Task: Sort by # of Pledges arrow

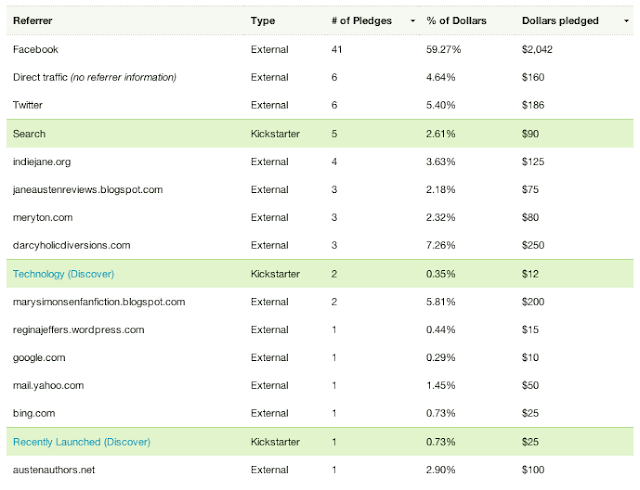Action: click(413, 21)
